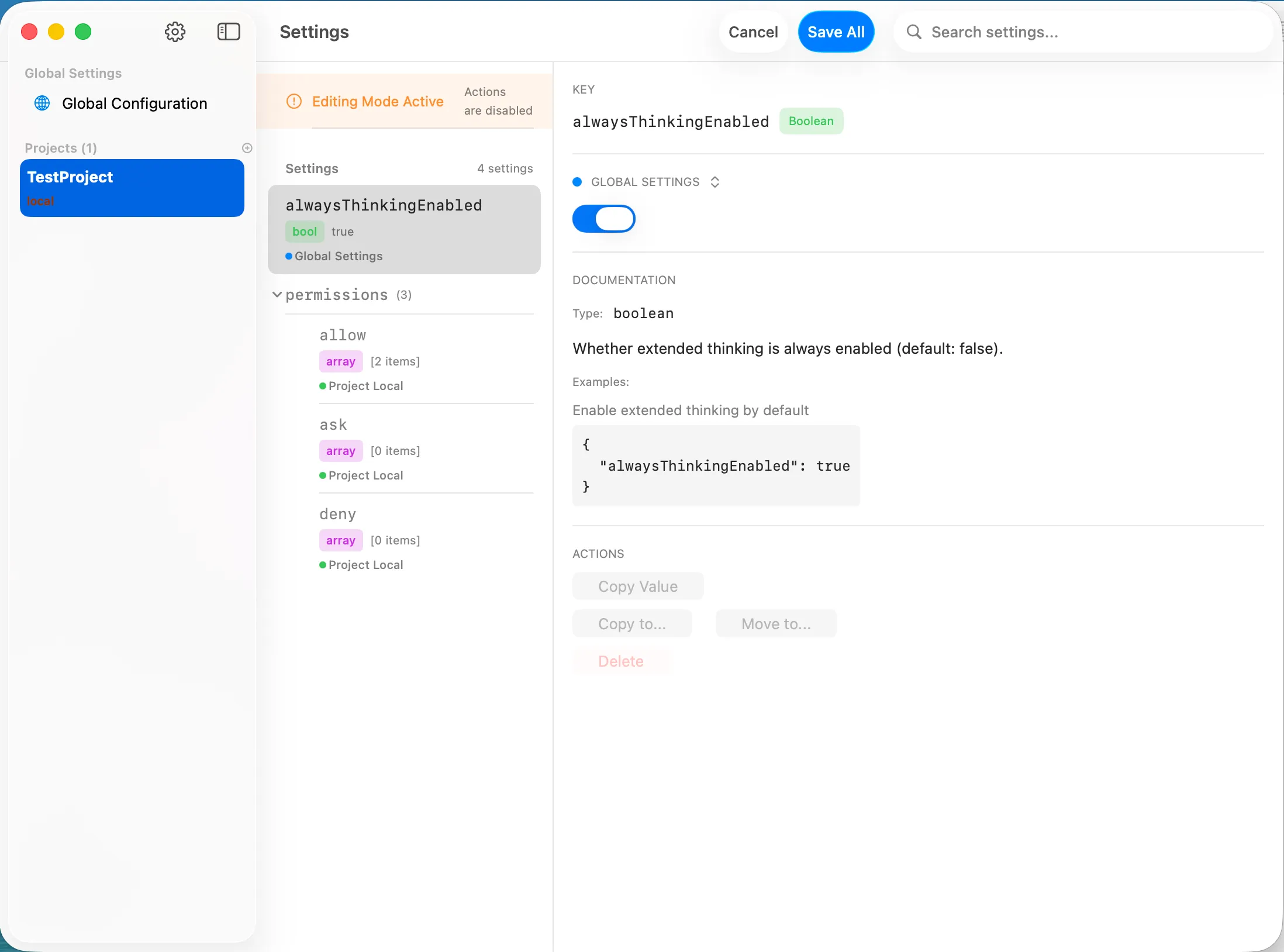Click the array badge under allow
This screenshot has height=952, width=1284.
point(341,361)
